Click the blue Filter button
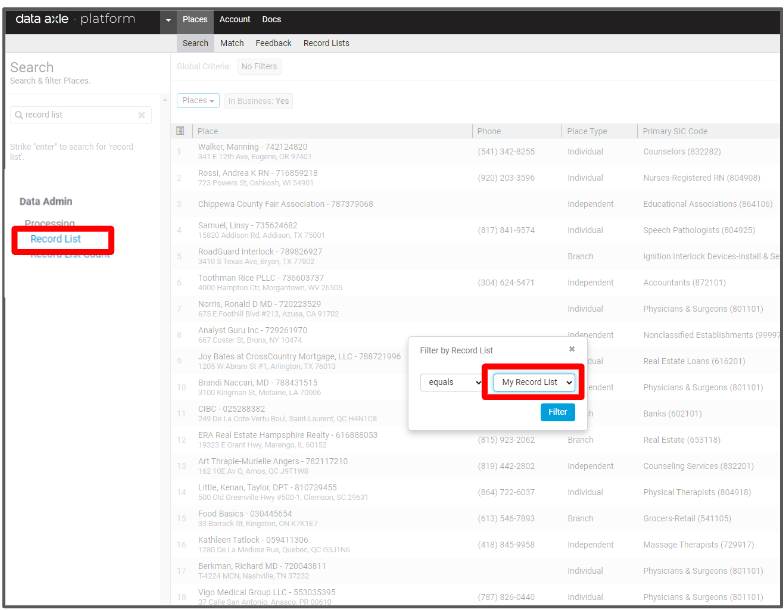Screen dimensions: 784x610 pyautogui.click(x=557, y=412)
